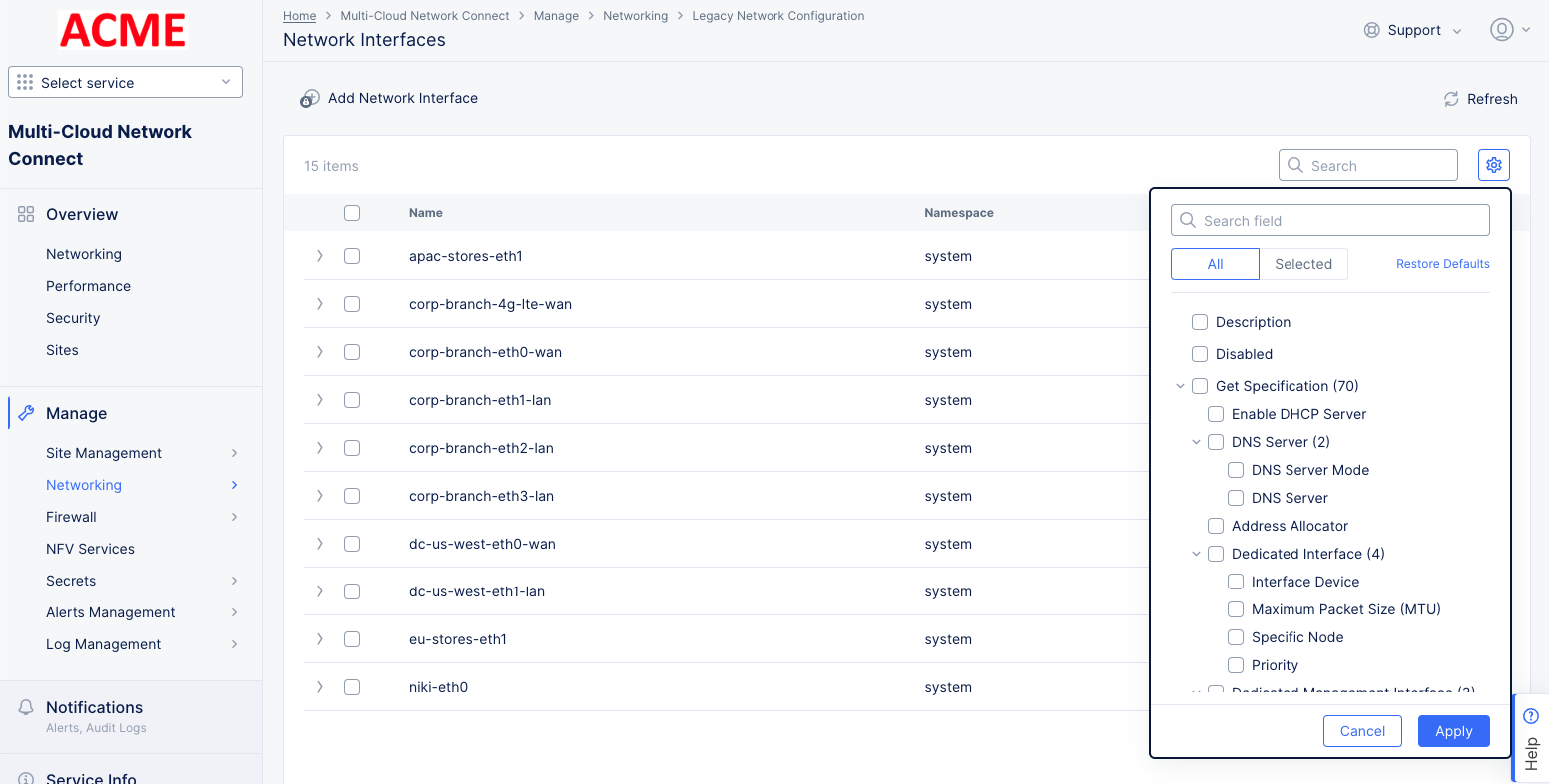This screenshot has width=1549, height=784.
Task: Check the Description field checkbox
Action: coord(1200,321)
